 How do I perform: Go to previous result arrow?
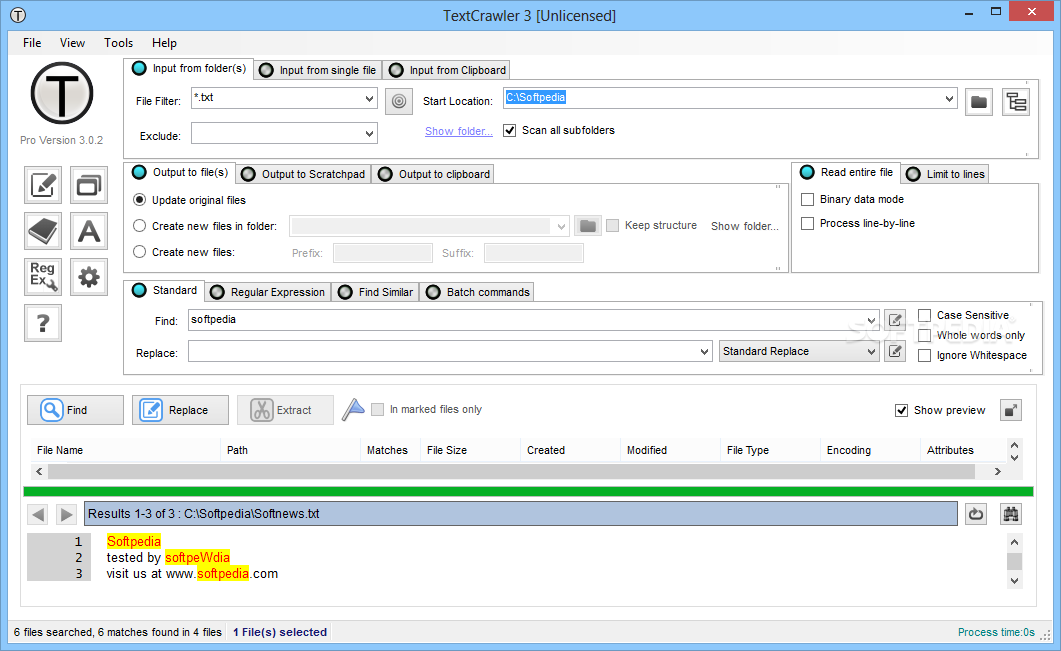[39, 514]
